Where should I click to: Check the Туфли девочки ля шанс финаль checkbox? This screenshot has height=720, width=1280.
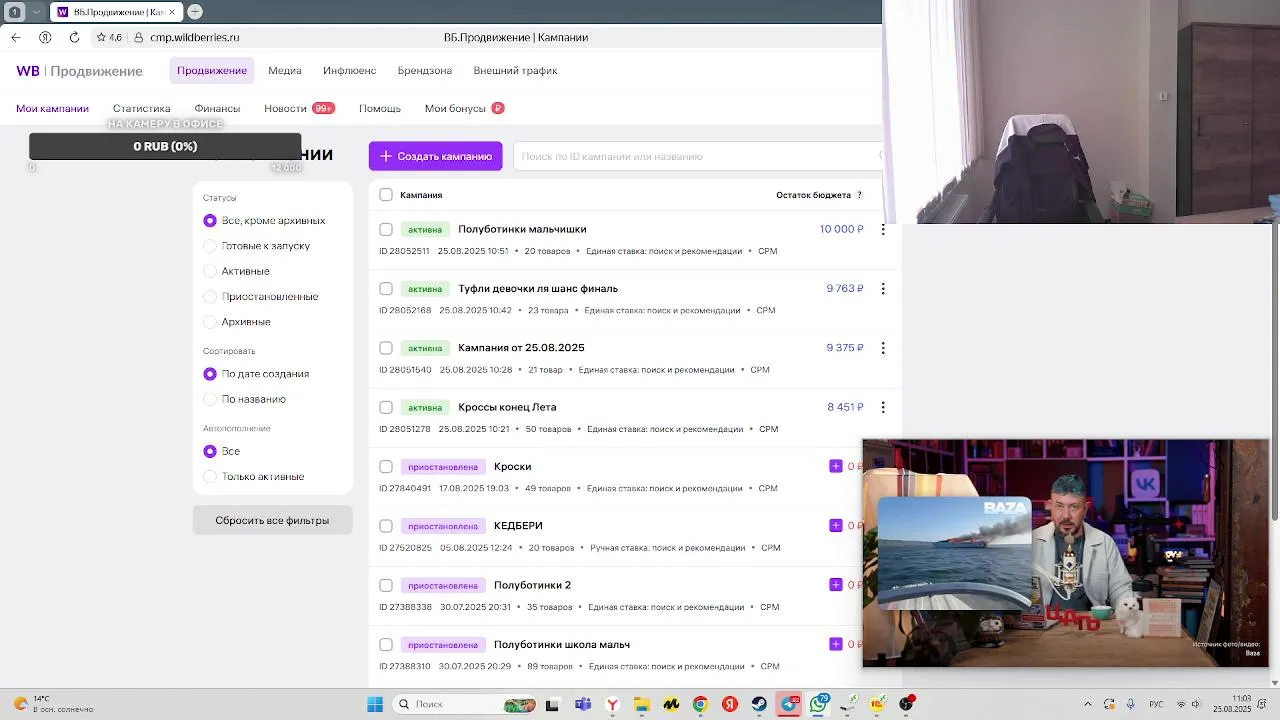coord(386,289)
